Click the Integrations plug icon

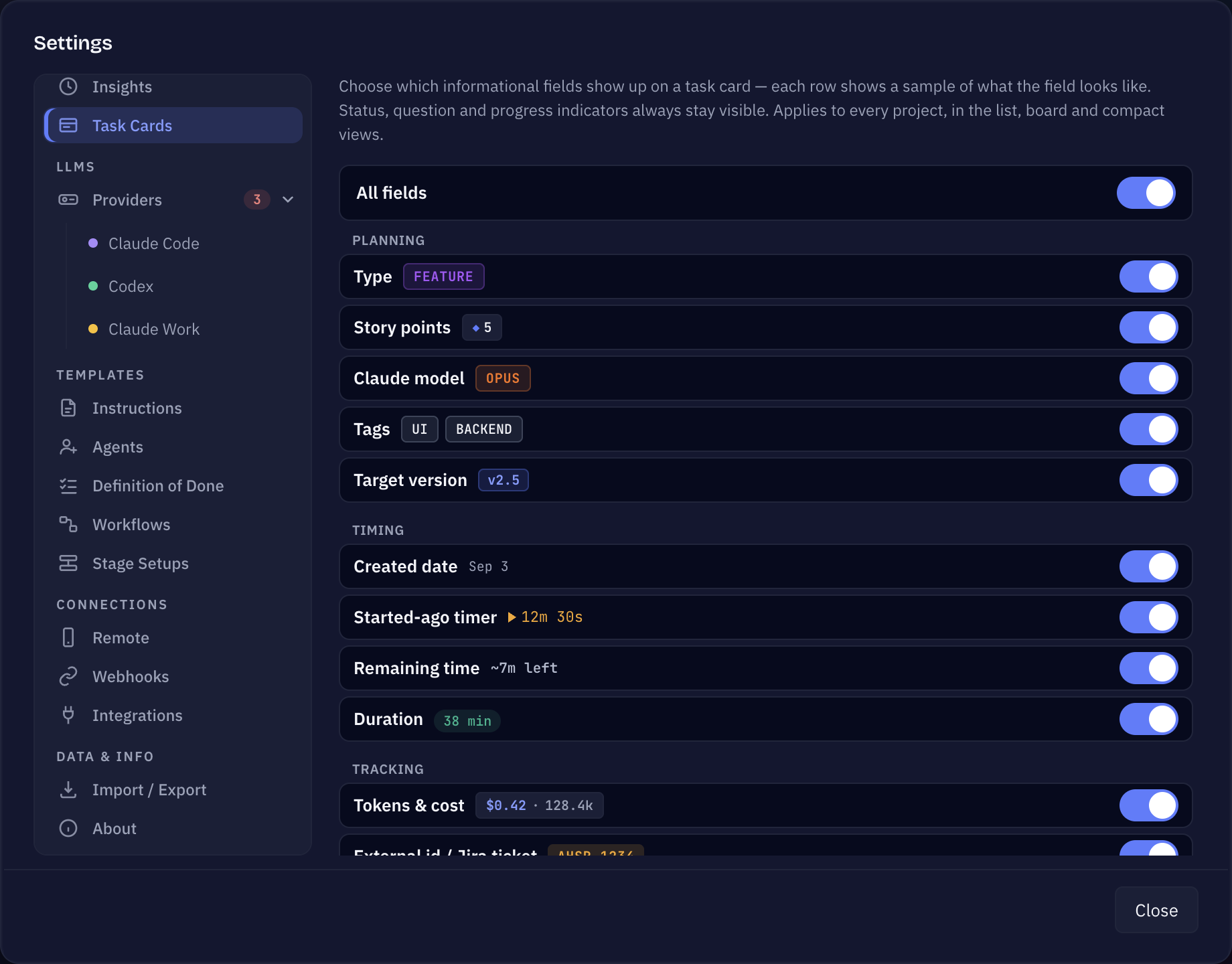click(68, 715)
